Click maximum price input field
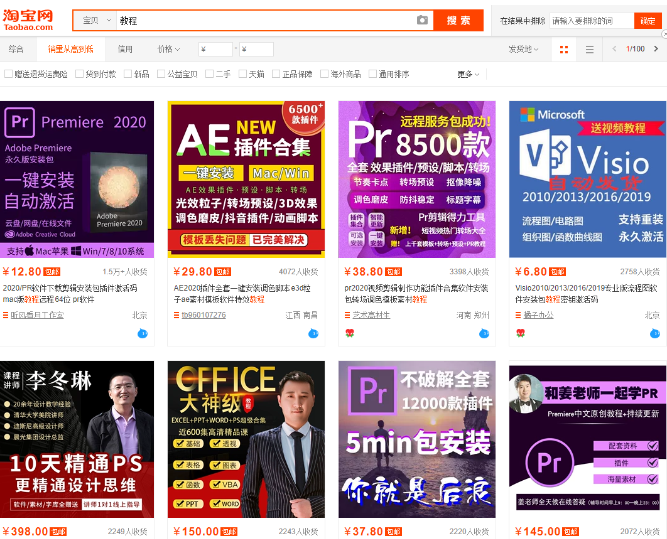Screen dimensions: 667x539 (256, 49)
